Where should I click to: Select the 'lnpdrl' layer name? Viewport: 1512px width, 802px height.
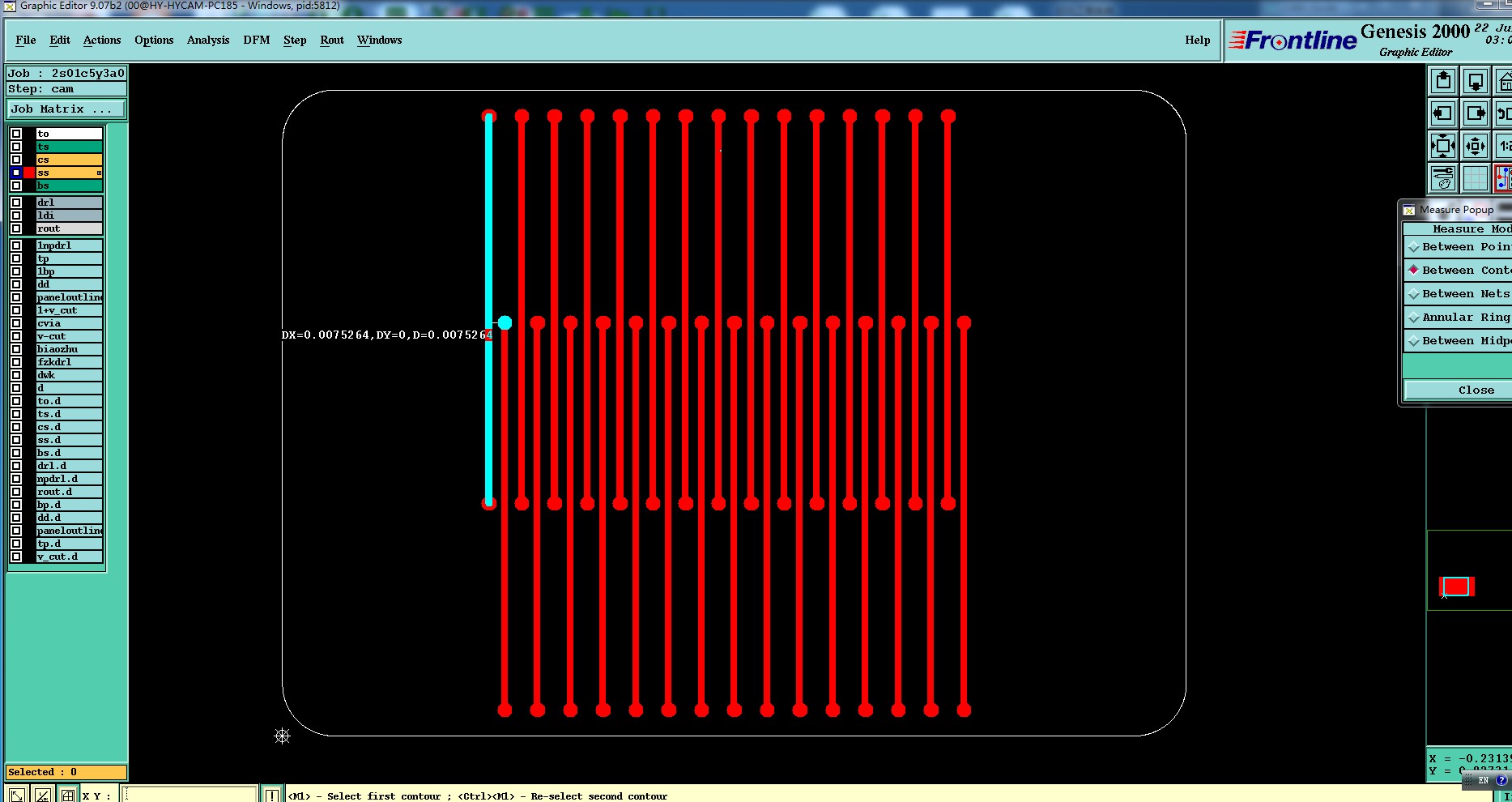click(70, 245)
